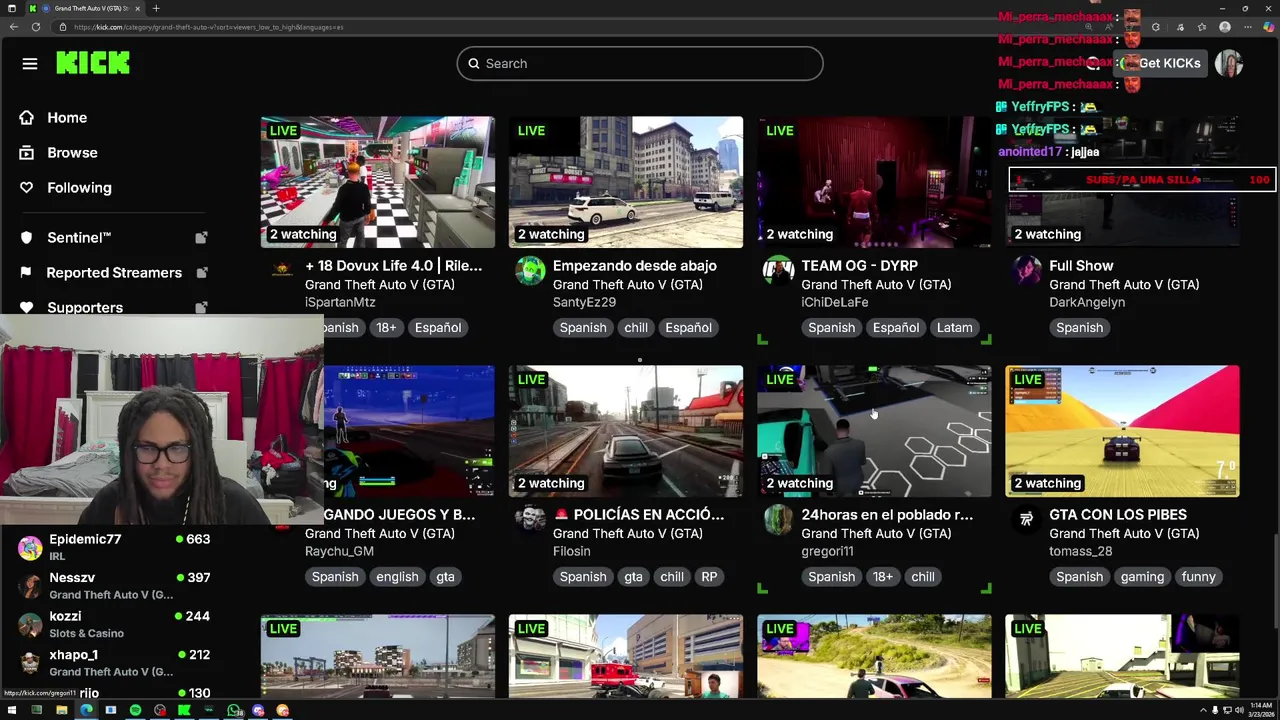Viewport: 1280px width, 720px height.
Task: Reload the page with refresh icon
Action: (36, 27)
